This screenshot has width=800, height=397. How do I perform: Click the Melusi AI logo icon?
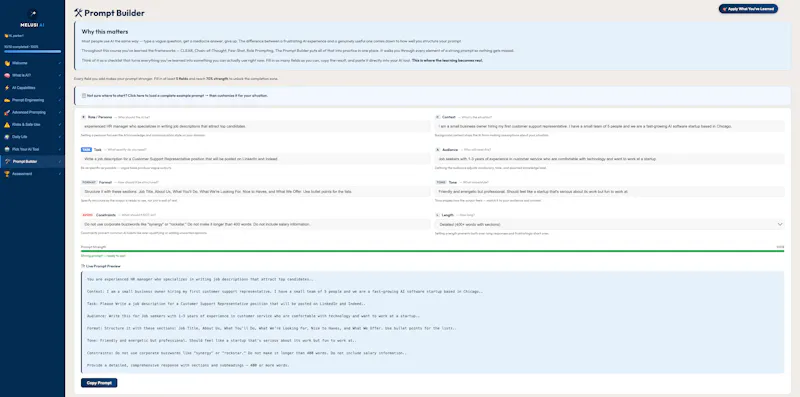[32, 14]
